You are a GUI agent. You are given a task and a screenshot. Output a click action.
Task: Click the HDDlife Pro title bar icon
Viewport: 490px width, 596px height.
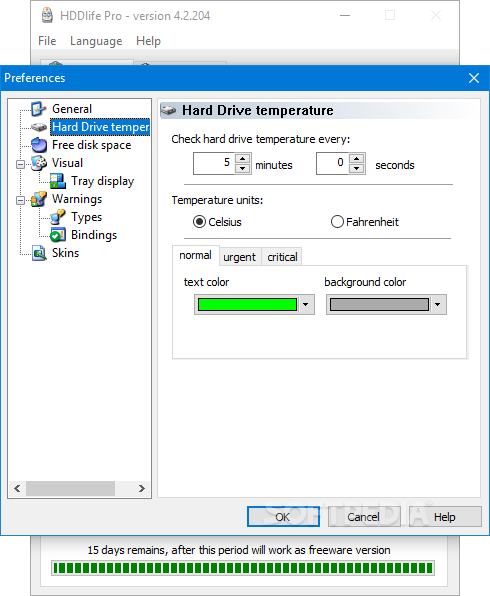[x=47, y=16]
